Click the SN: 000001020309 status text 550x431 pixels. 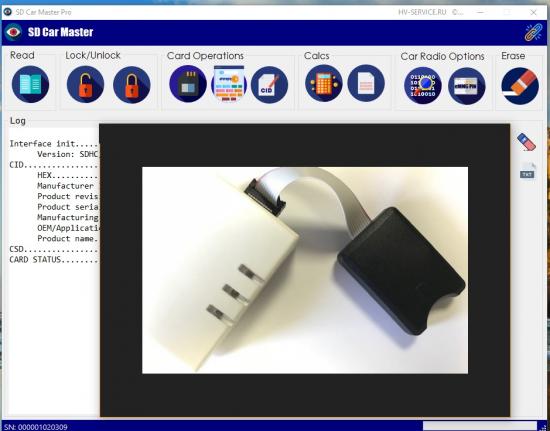pyautogui.click(x=35, y=427)
